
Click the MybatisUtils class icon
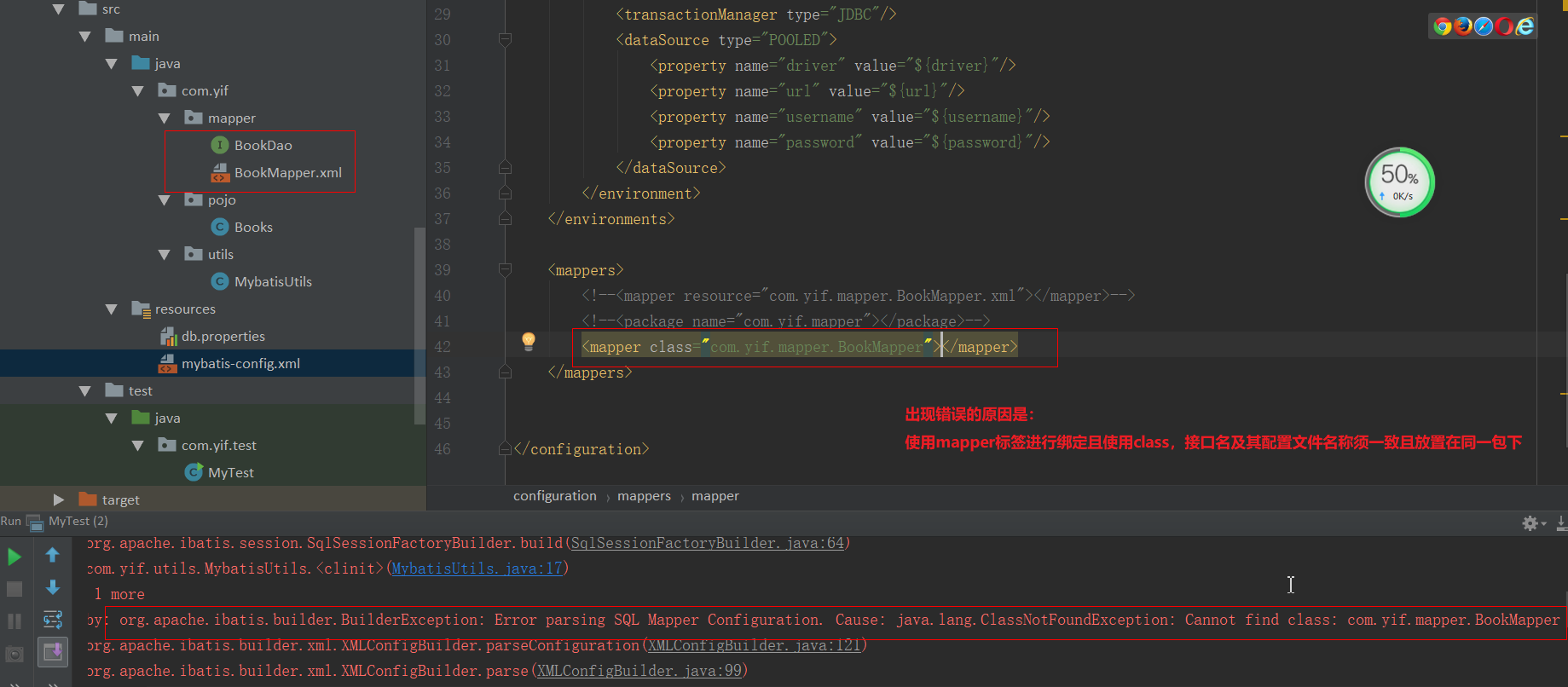[x=220, y=281]
